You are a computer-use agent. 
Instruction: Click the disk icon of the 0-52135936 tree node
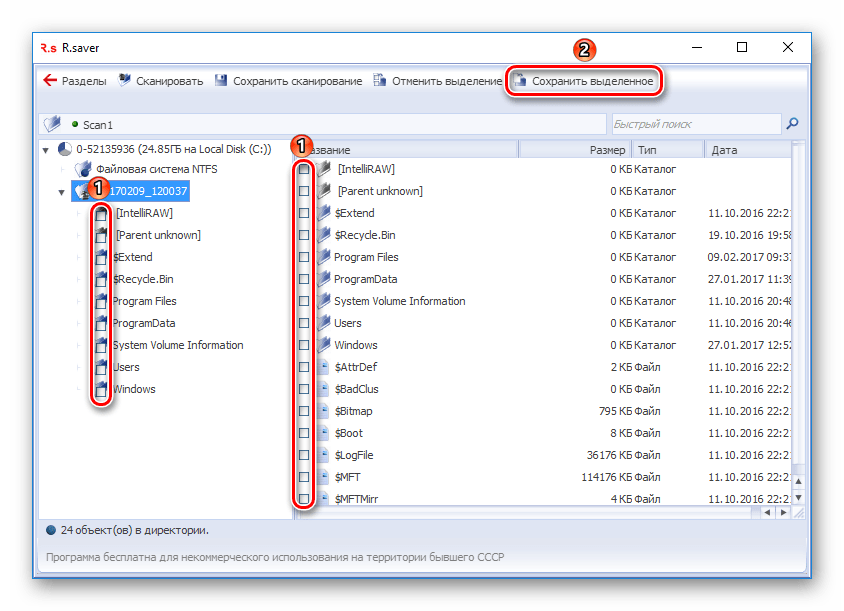pos(65,149)
